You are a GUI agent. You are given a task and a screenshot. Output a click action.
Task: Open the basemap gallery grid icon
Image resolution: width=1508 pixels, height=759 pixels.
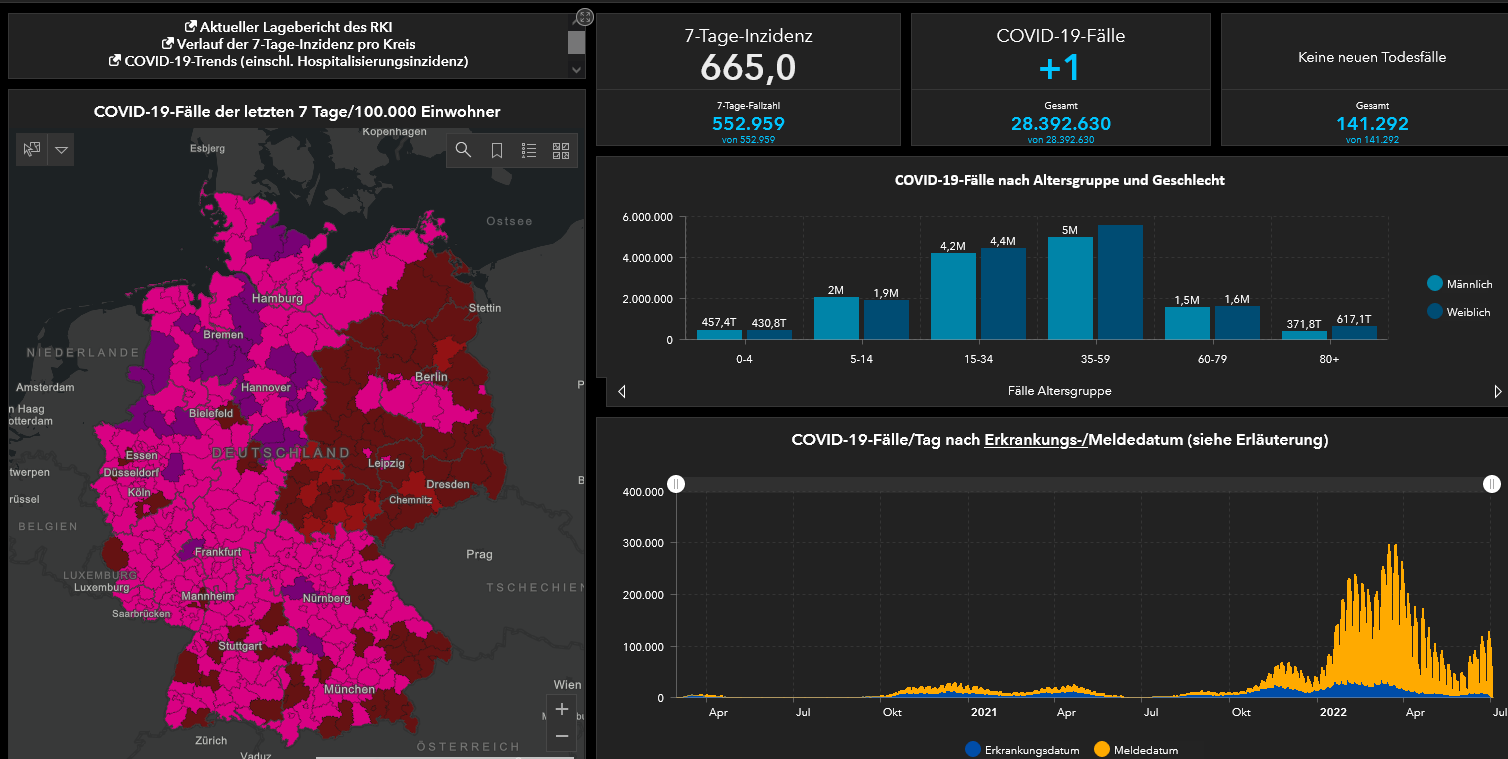[x=561, y=150]
